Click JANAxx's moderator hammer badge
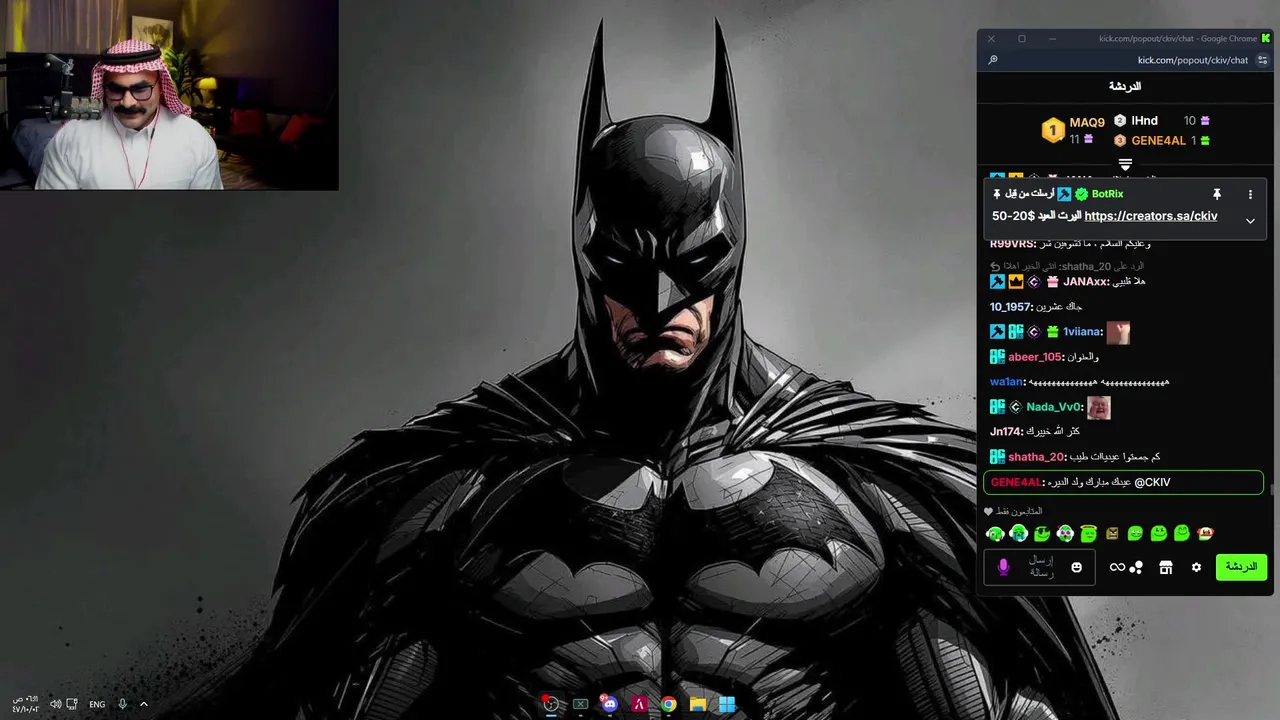 click(x=997, y=282)
